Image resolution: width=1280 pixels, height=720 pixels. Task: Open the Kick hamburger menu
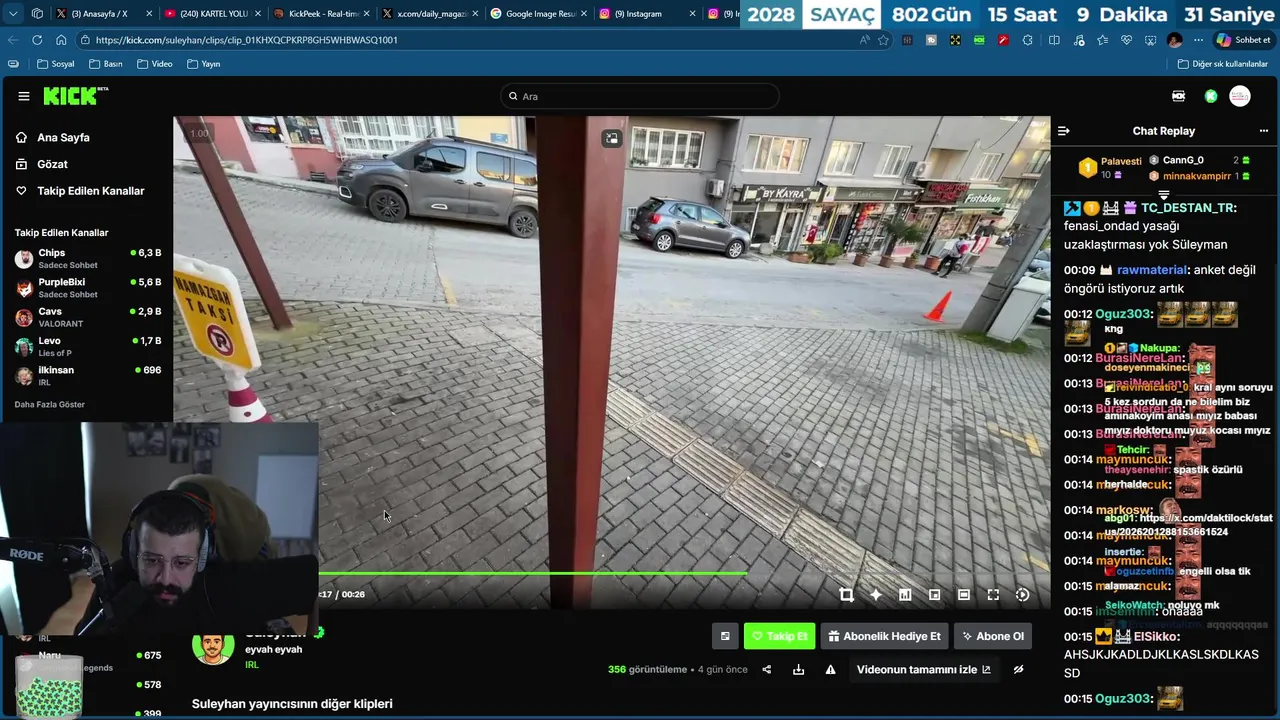coord(23,96)
